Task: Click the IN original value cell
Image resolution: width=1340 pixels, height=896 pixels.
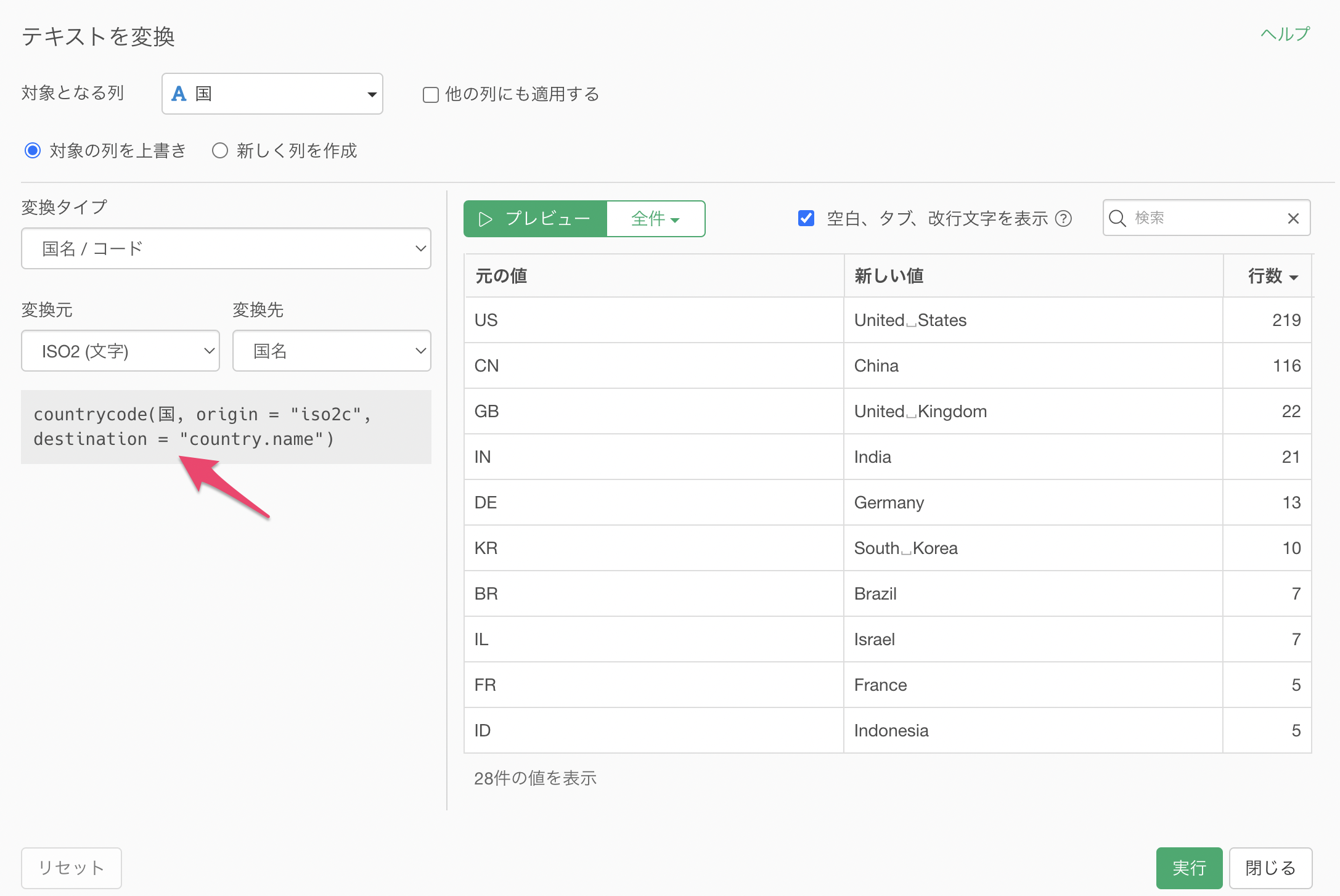Action: (654, 457)
